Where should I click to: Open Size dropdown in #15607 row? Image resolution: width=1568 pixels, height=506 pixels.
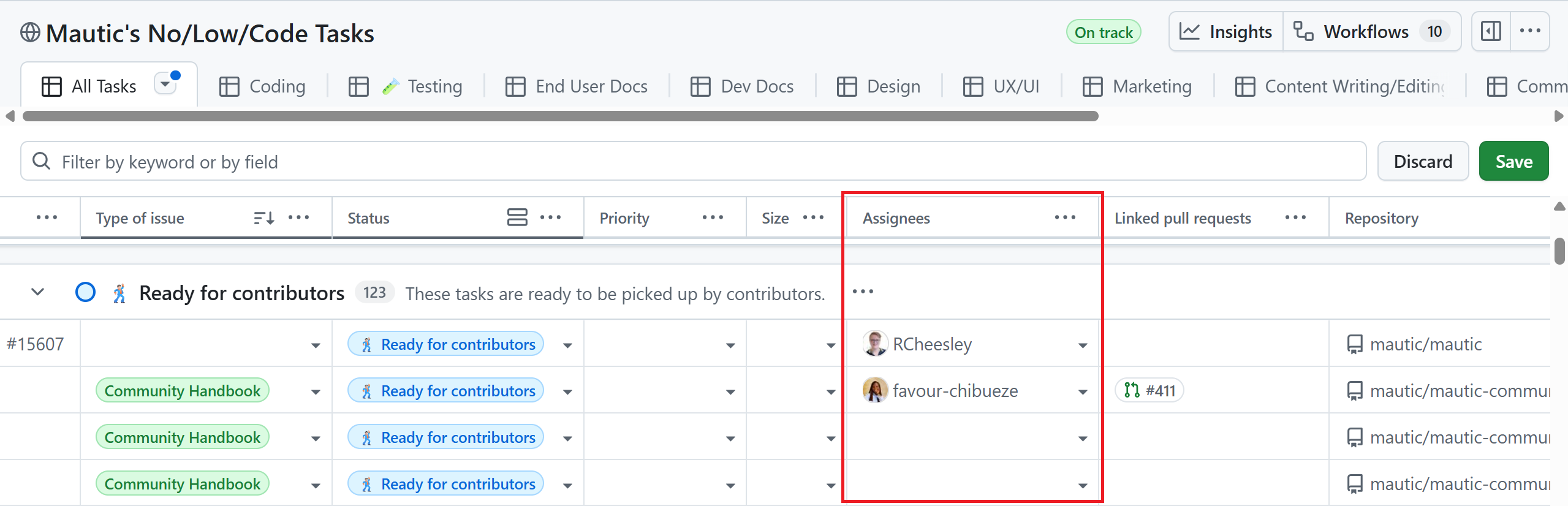(831, 346)
